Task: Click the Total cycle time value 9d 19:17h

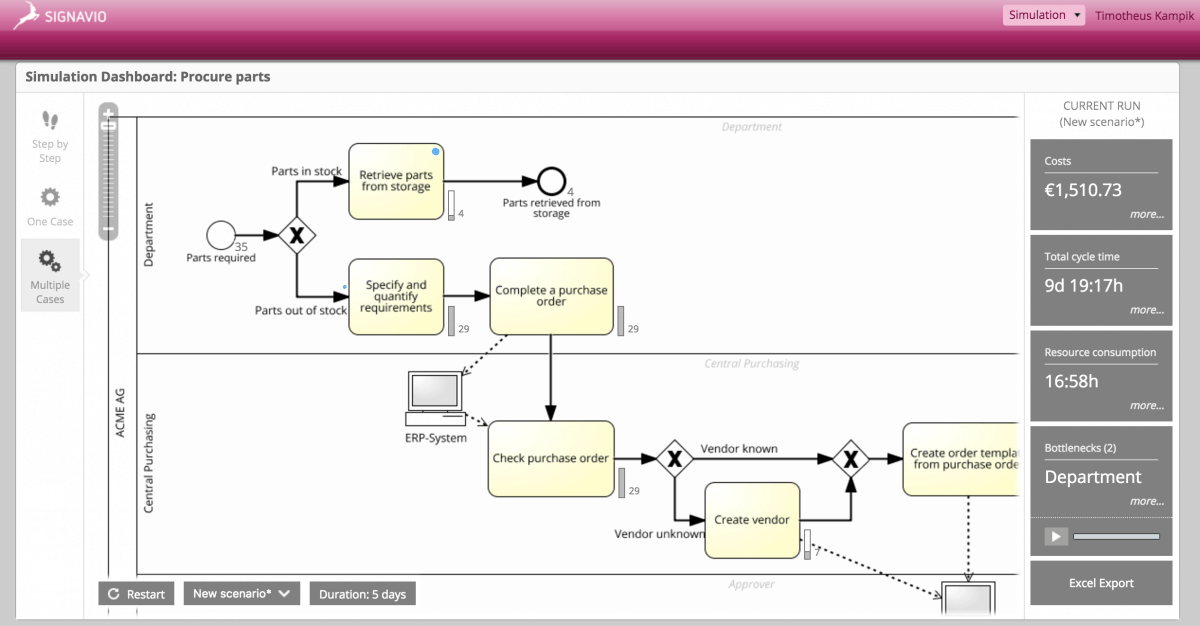Action: pos(1084,286)
